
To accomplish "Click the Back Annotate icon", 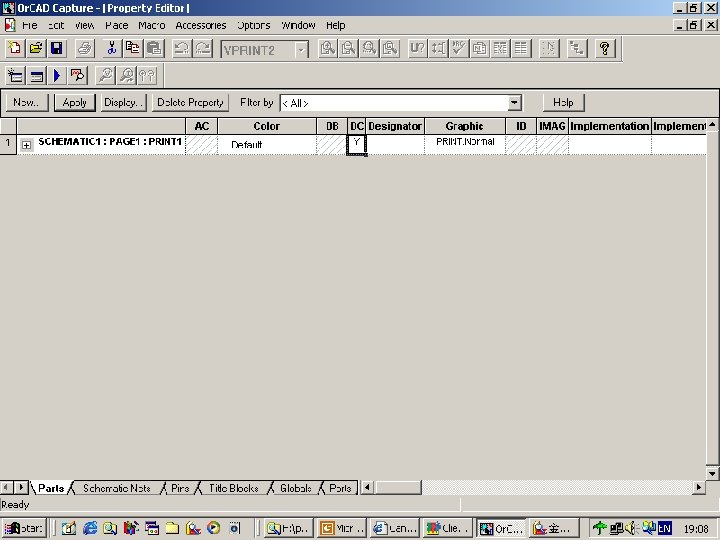I will pos(438,48).
